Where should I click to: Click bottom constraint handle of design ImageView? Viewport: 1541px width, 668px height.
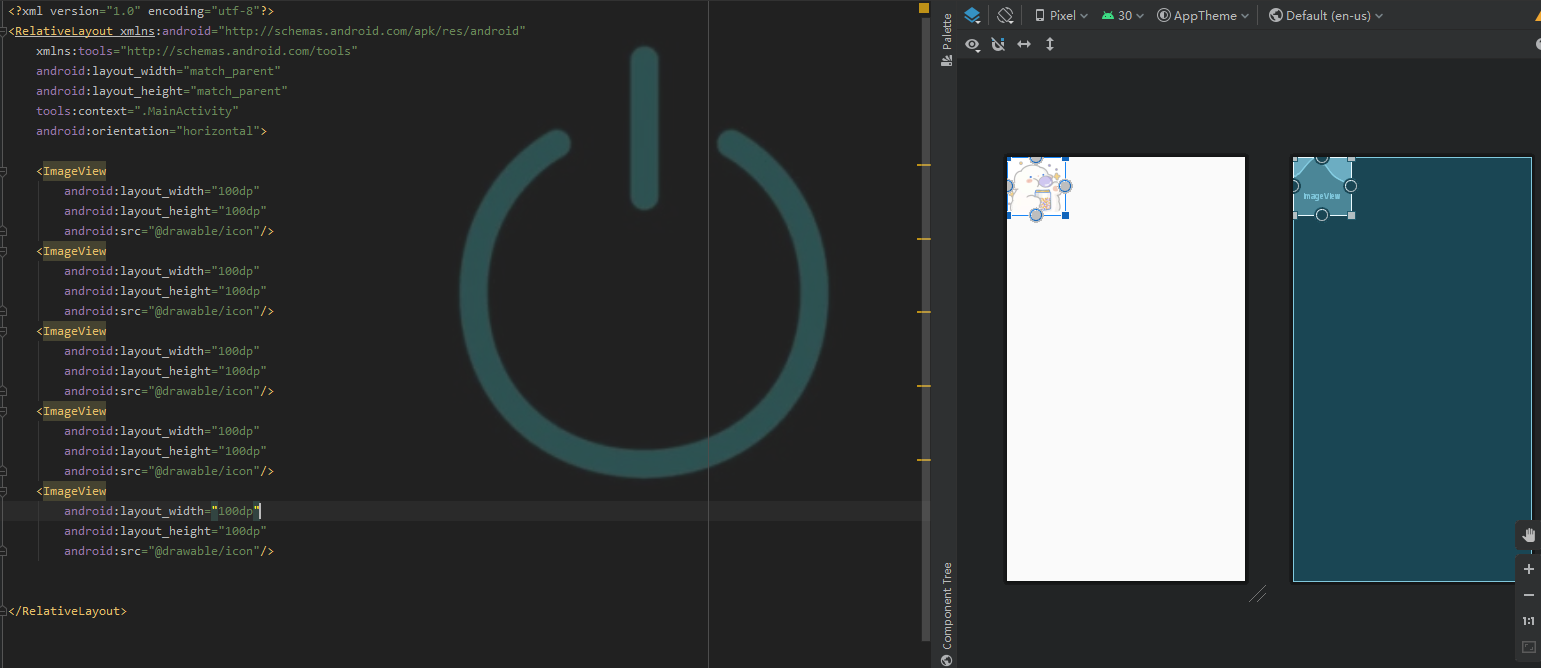(x=1036, y=215)
